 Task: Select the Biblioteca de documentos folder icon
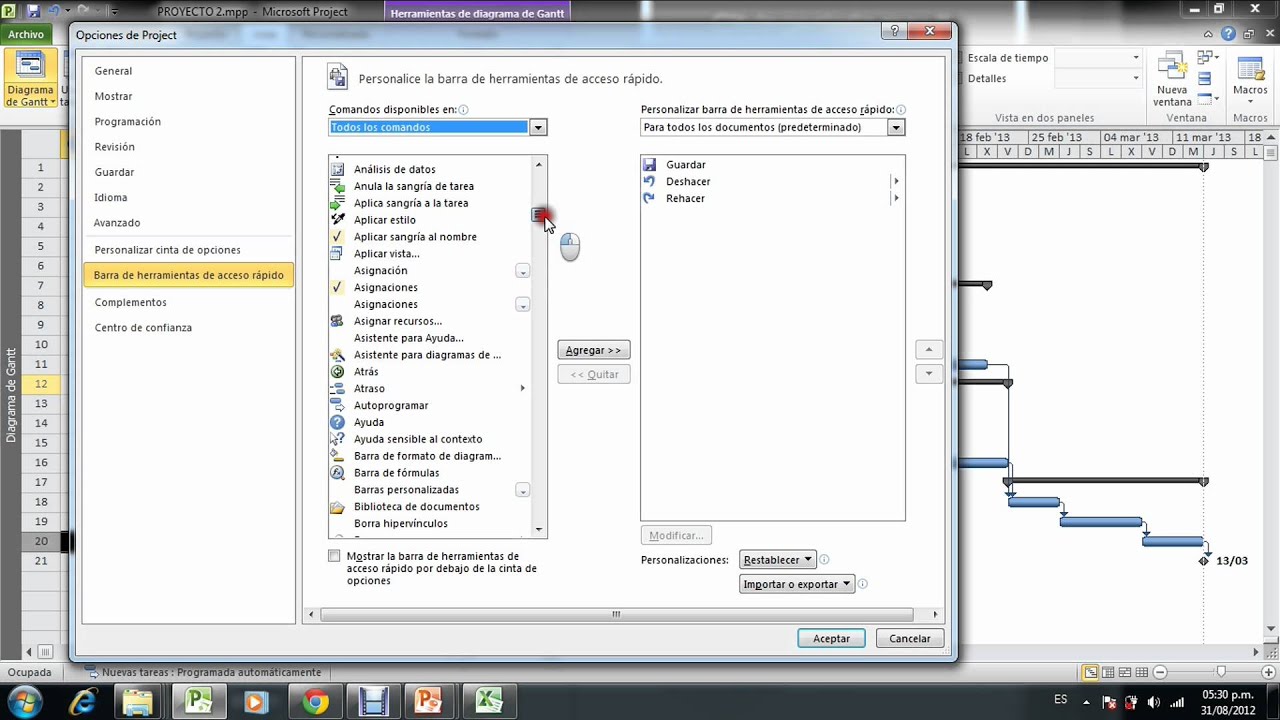point(337,507)
